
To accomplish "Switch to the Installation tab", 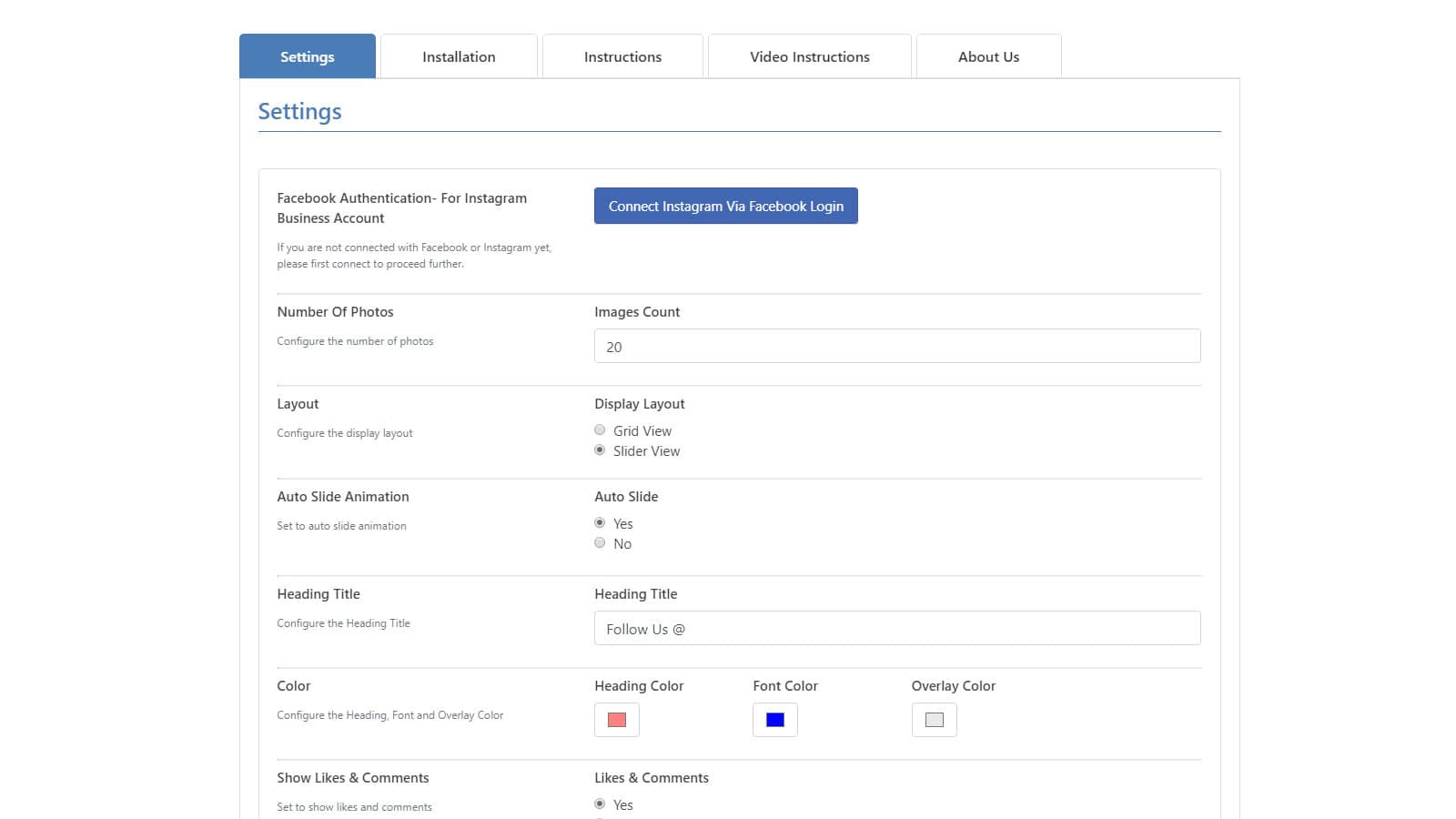I will click(x=459, y=56).
